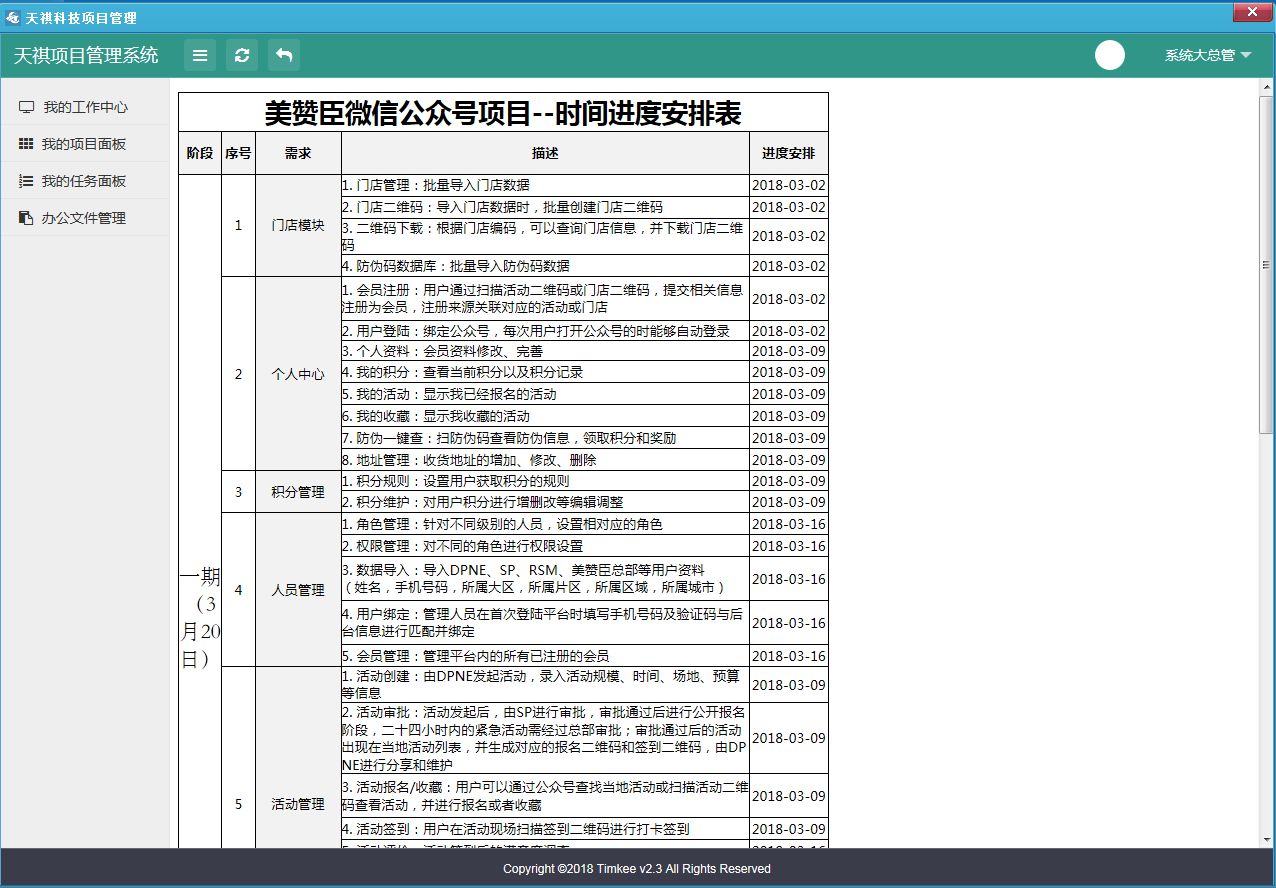Image resolution: width=1276 pixels, height=888 pixels.
Task: Click the refresh icon in the toolbar
Action: click(x=241, y=55)
